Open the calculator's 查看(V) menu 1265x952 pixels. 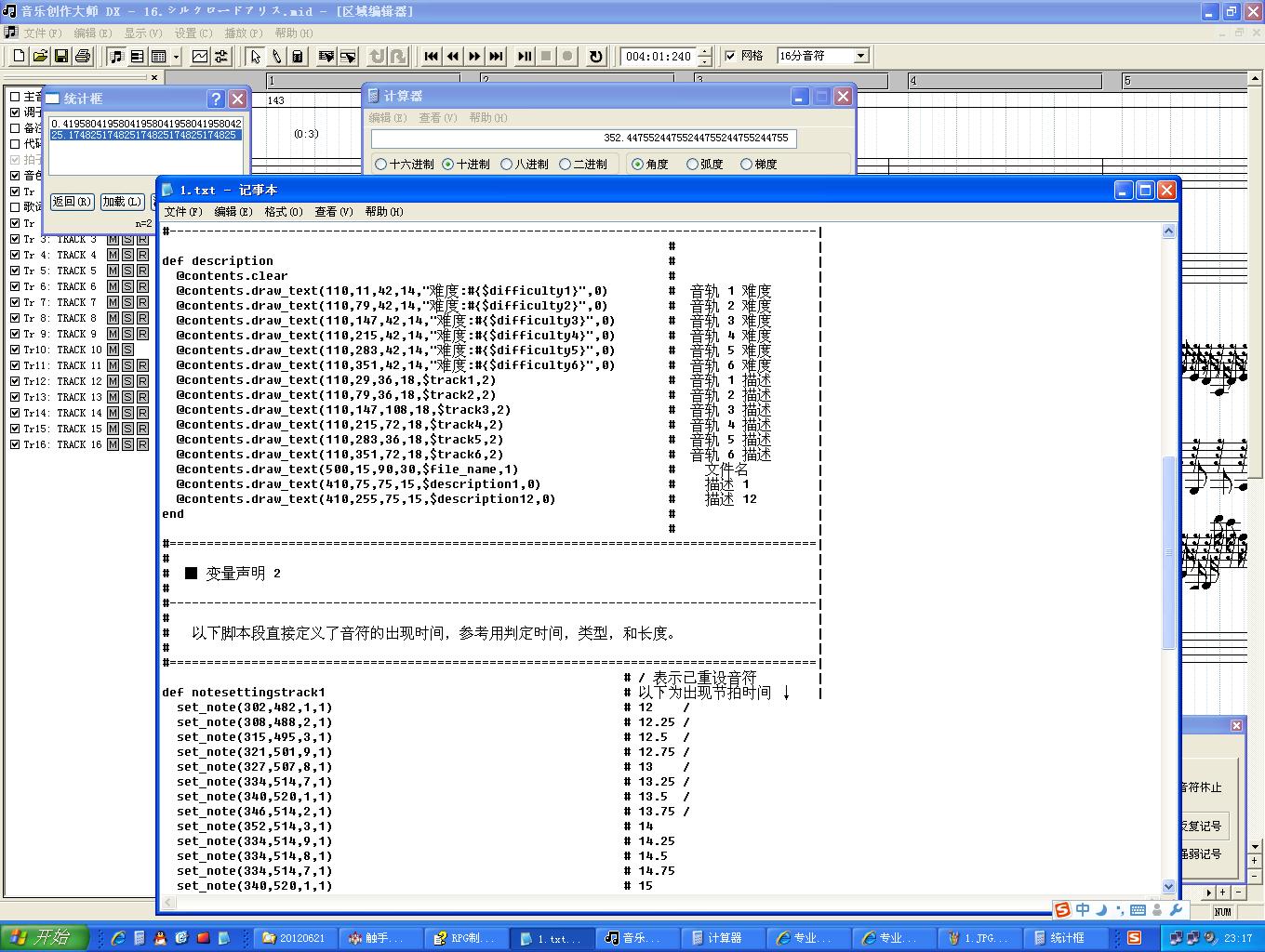(438, 118)
